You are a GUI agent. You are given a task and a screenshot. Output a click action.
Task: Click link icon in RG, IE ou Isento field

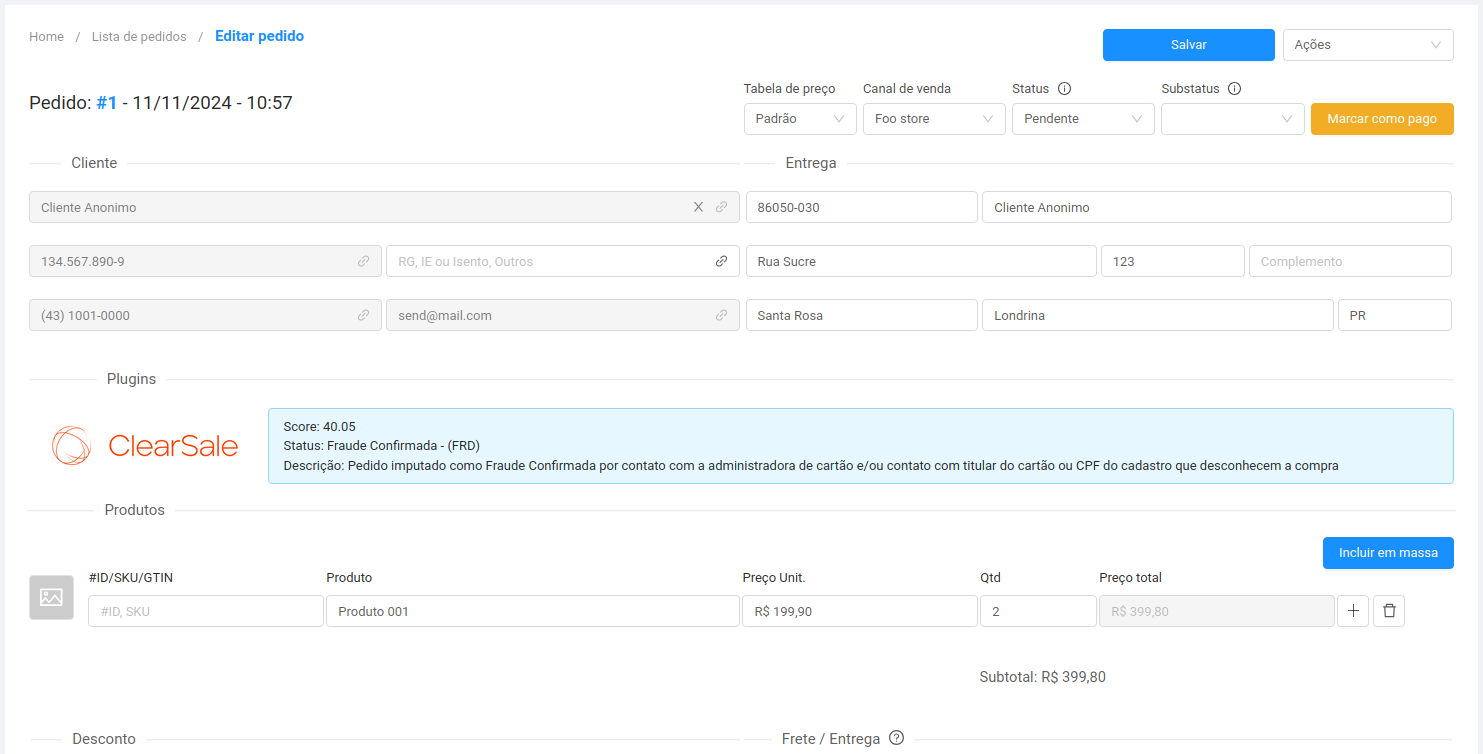point(721,261)
